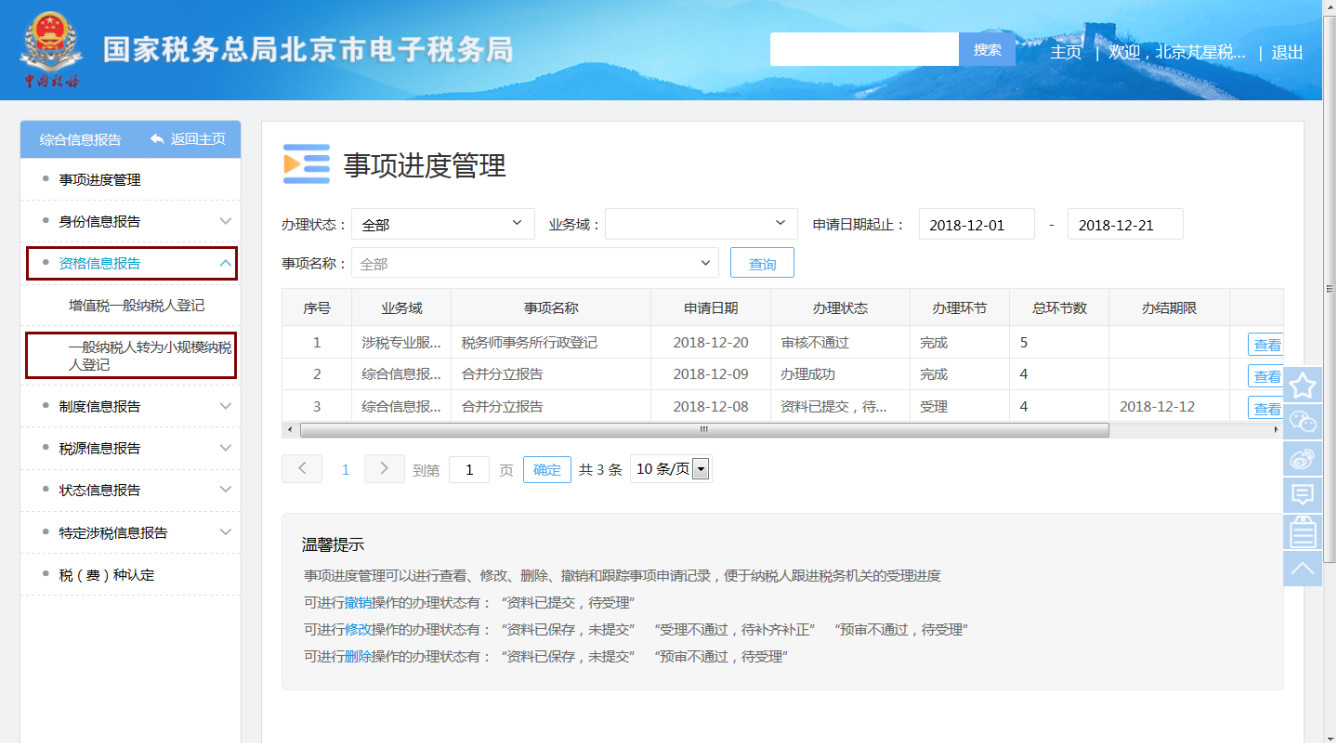Click scrollbar right arrow under the table
This screenshot has width=1336, height=743.
tap(1276, 430)
